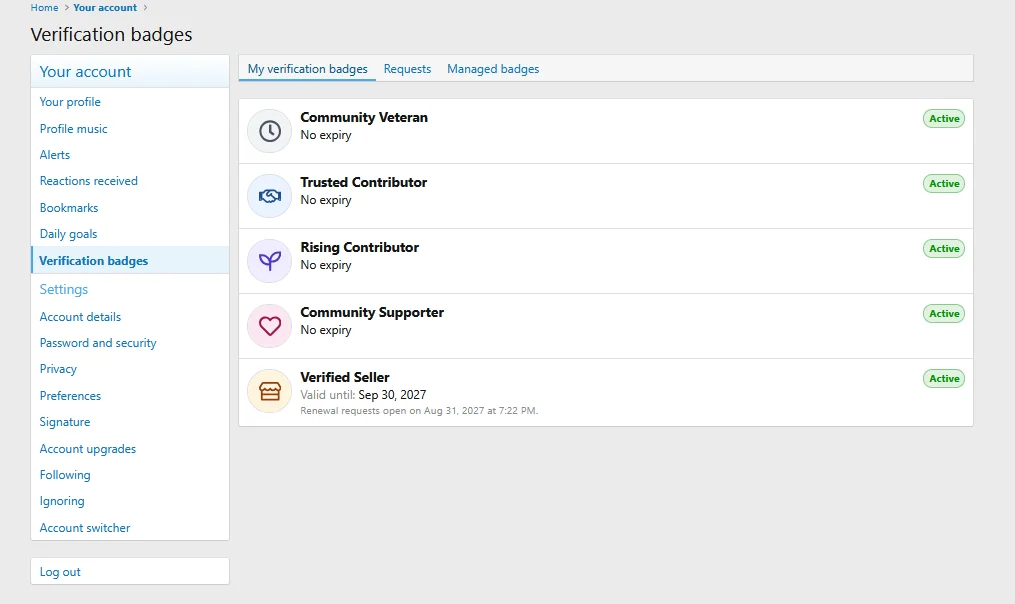
Task: Click the Rising Contributor badge title
Action: pos(359,247)
